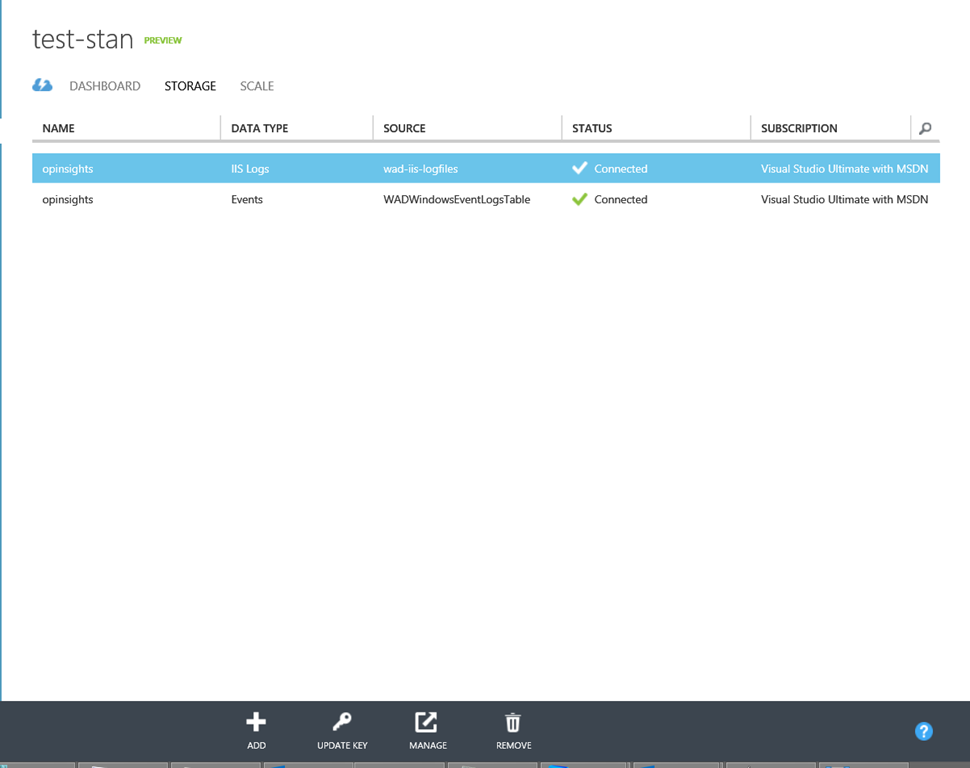This screenshot has height=768, width=970.
Task: Open the Scale tab
Action: click(256, 86)
